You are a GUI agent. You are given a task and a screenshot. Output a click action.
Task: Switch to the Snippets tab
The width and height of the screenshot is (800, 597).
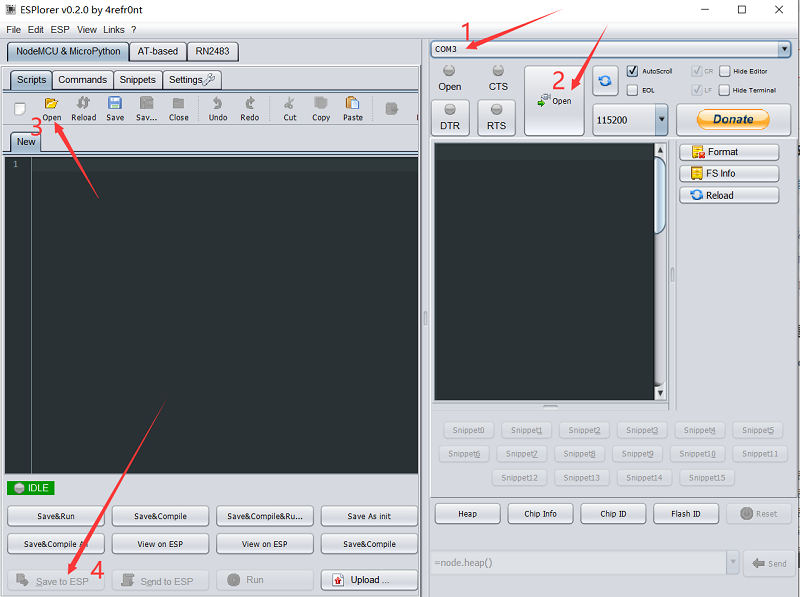pyautogui.click(x=137, y=80)
